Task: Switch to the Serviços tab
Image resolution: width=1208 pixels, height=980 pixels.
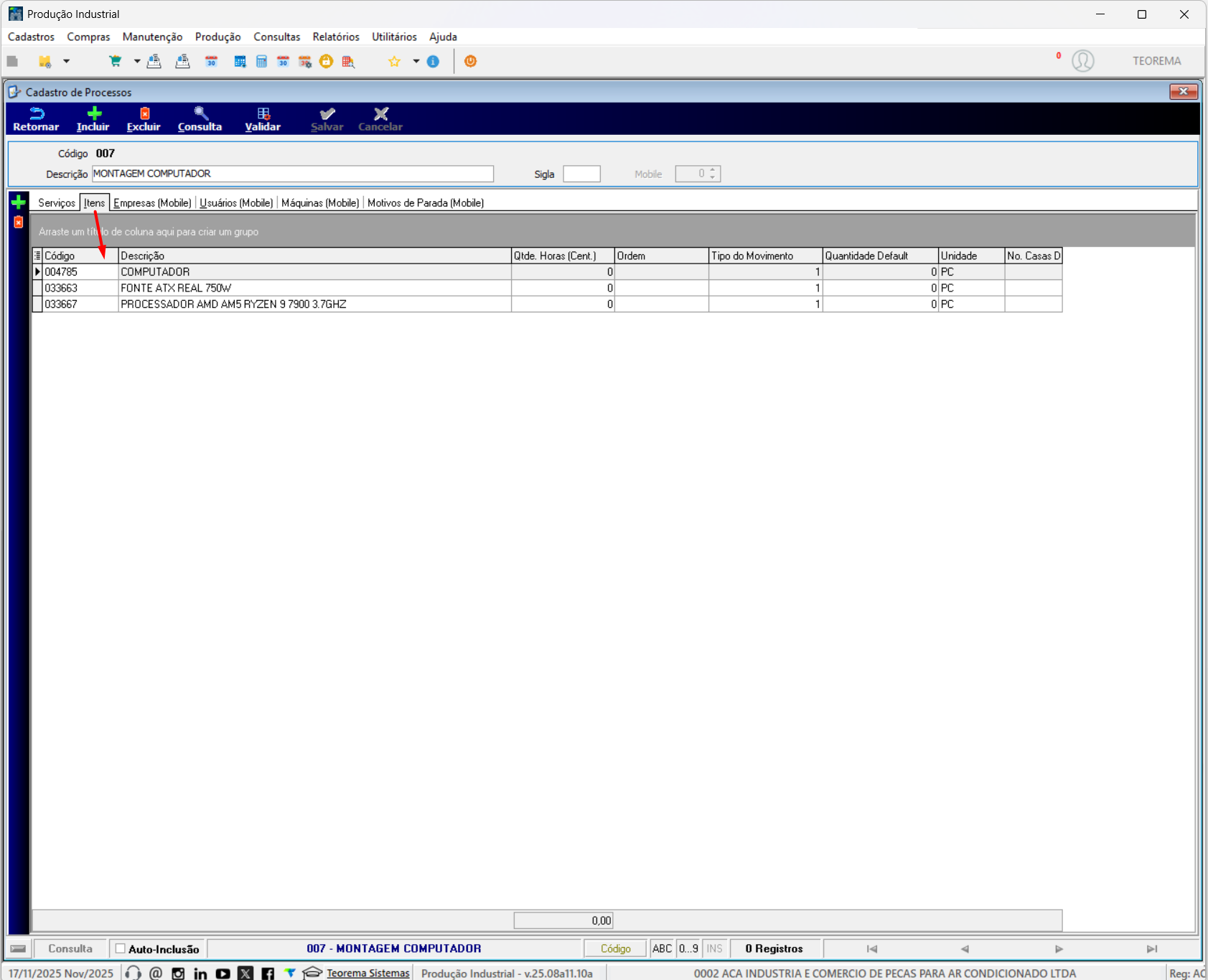Action: [x=57, y=202]
